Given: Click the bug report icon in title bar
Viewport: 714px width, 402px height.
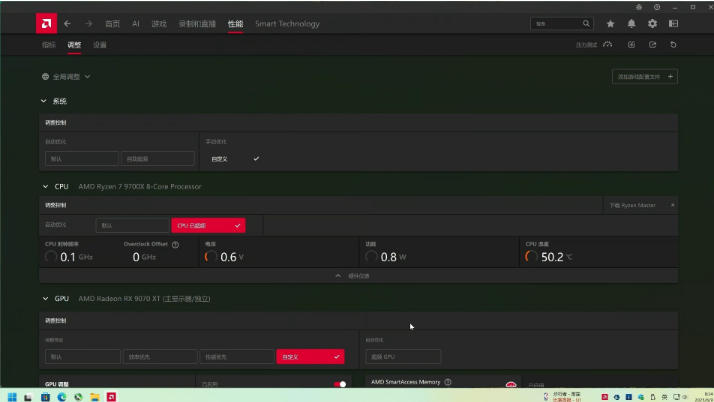Looking at the screenshot, I should pos(639,7).
